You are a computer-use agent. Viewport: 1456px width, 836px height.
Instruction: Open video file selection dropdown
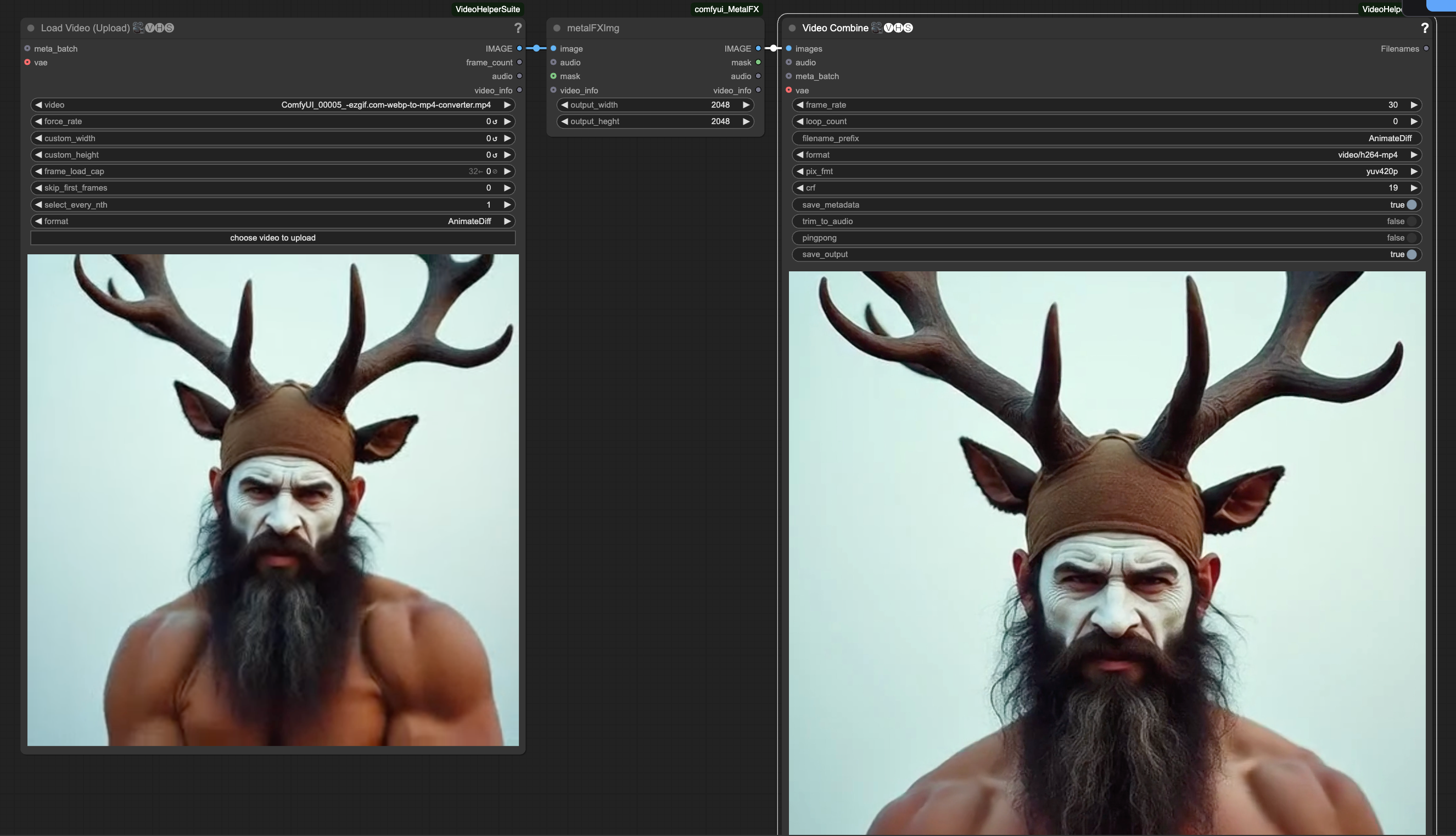coord(273,104)
